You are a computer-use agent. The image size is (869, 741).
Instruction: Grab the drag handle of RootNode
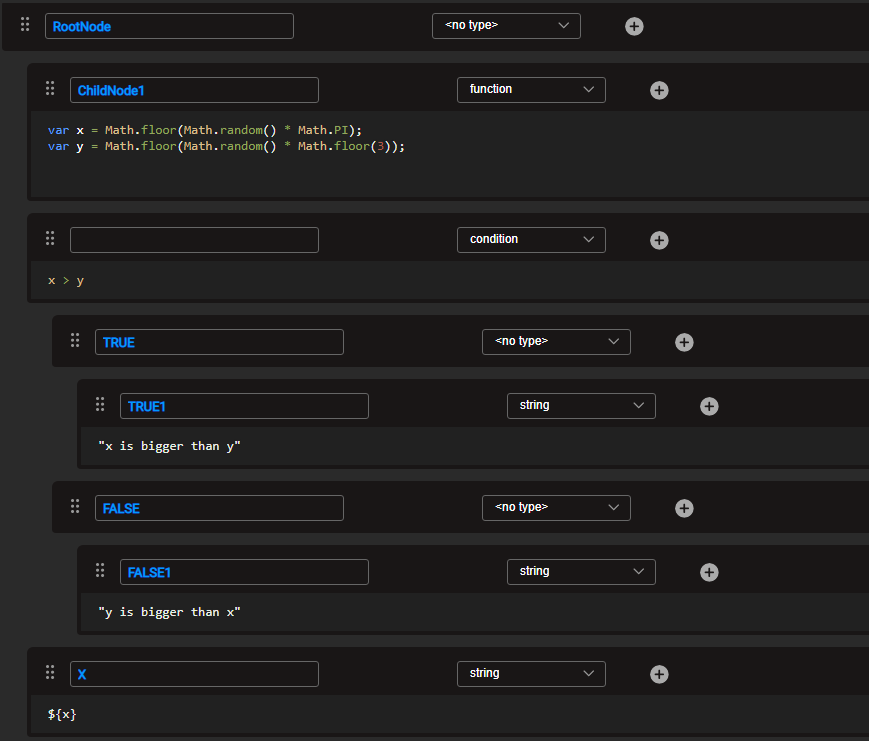(x=25, y=25)
